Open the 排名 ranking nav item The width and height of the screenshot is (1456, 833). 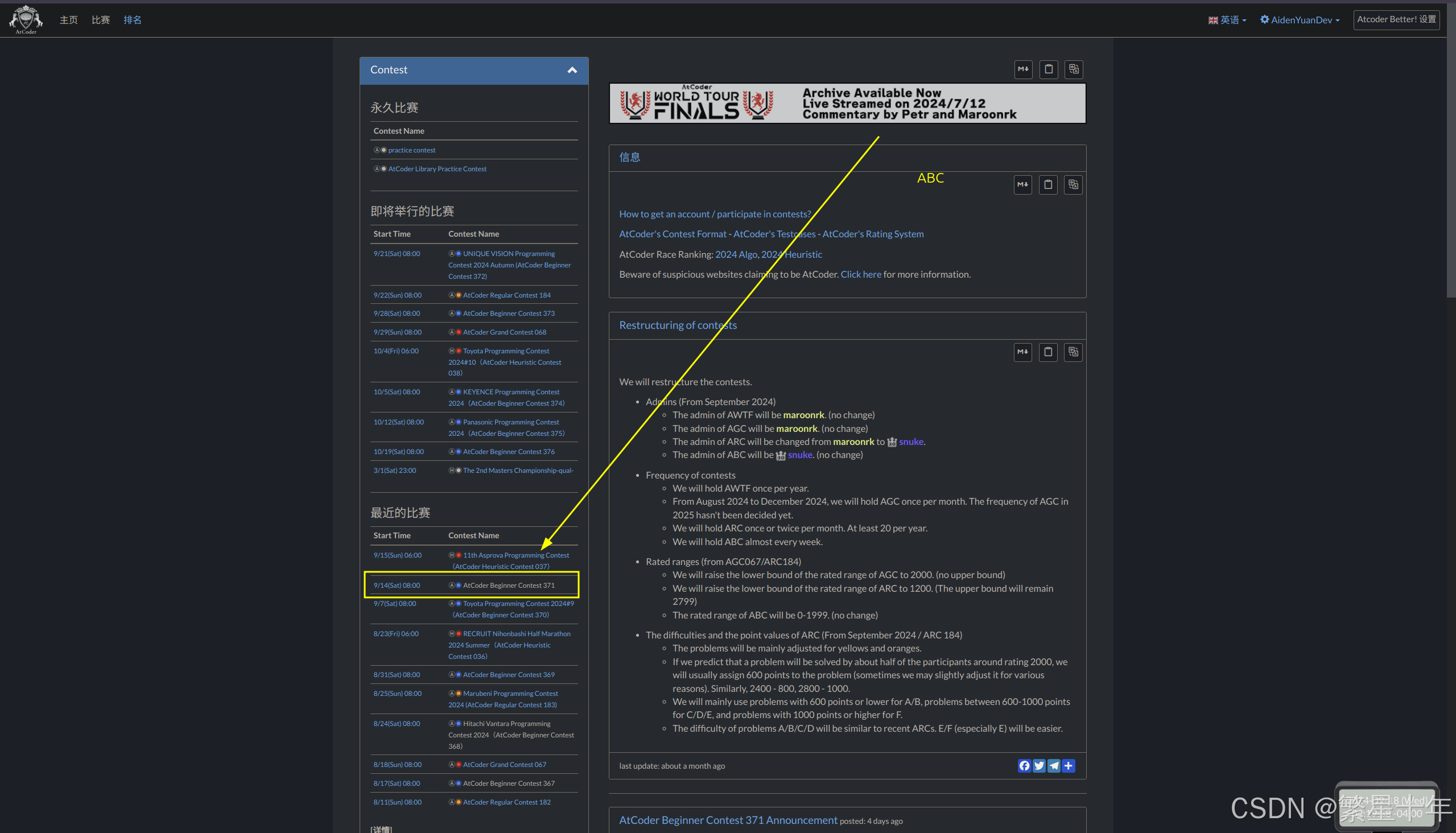click(x=132, y=20)
